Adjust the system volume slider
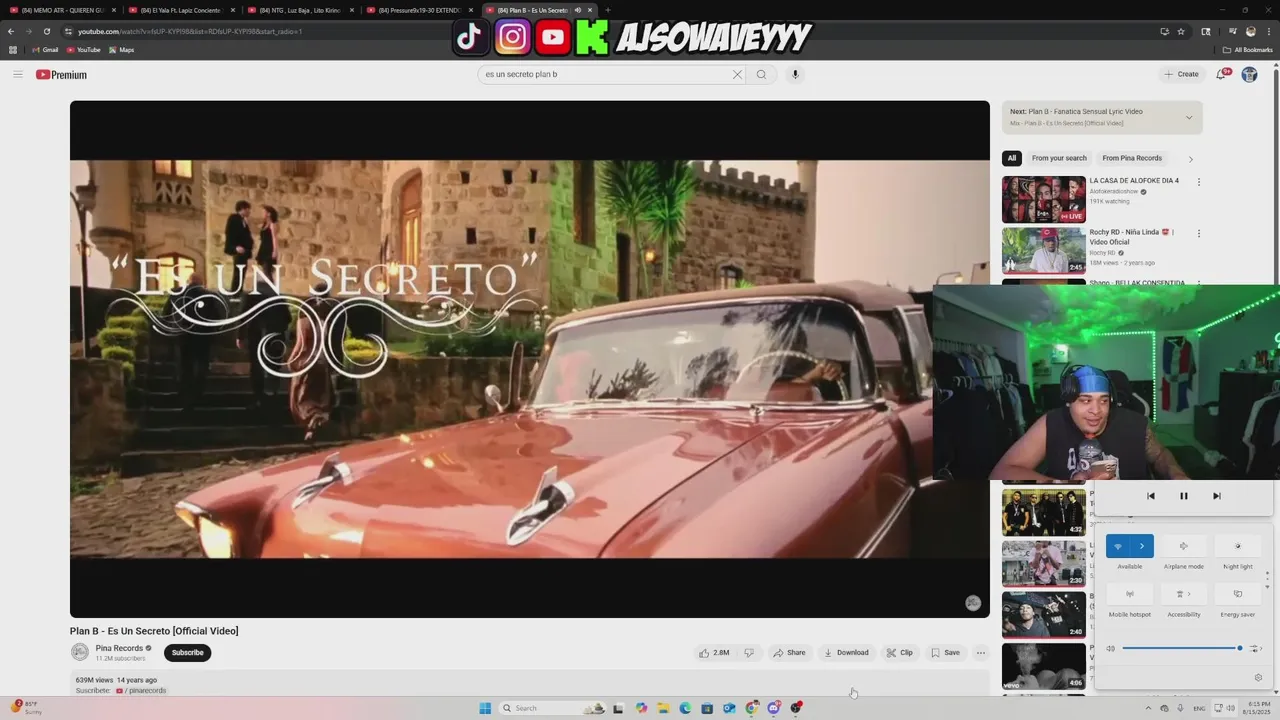 (1181, 648)
